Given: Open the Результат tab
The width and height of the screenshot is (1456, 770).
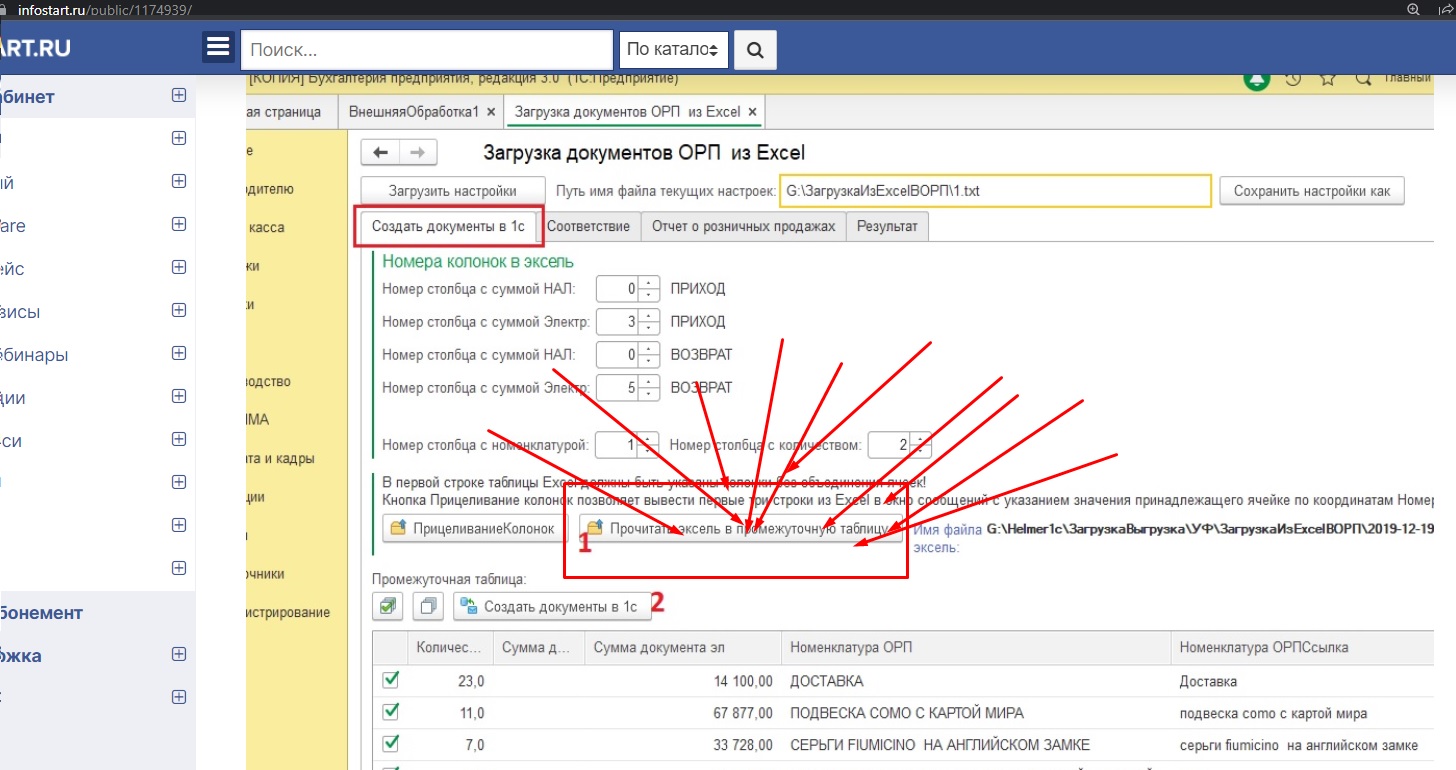Looking at the screenshot, I should pyautogui.click(x=887, y=226).
